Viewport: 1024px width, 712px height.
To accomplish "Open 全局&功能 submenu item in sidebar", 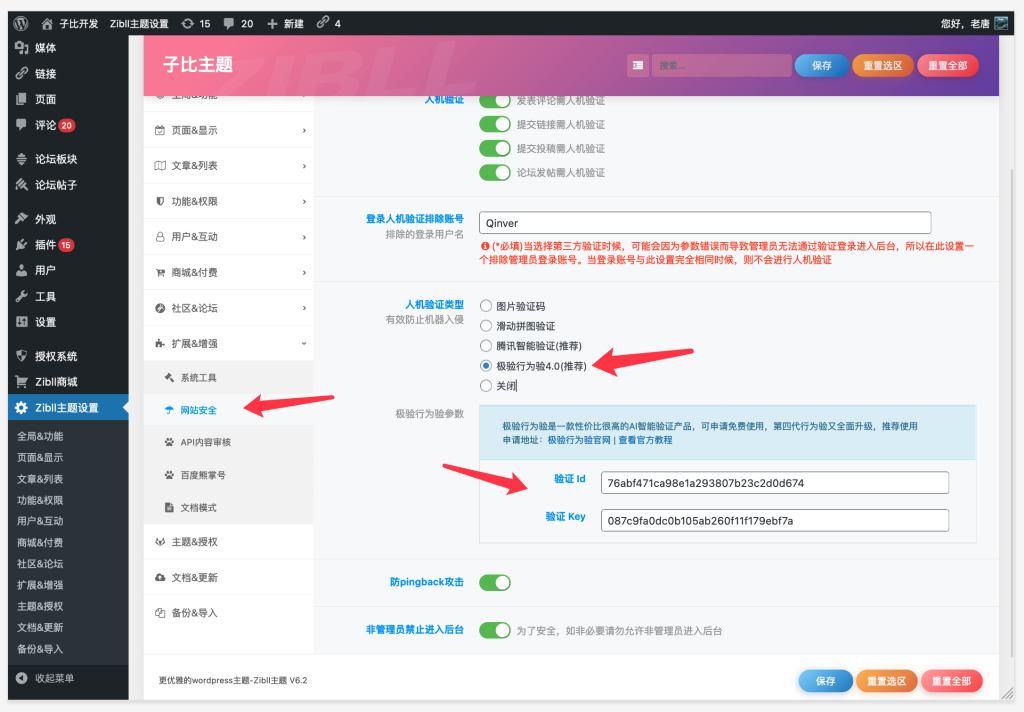I will click(x=40, y=436).
